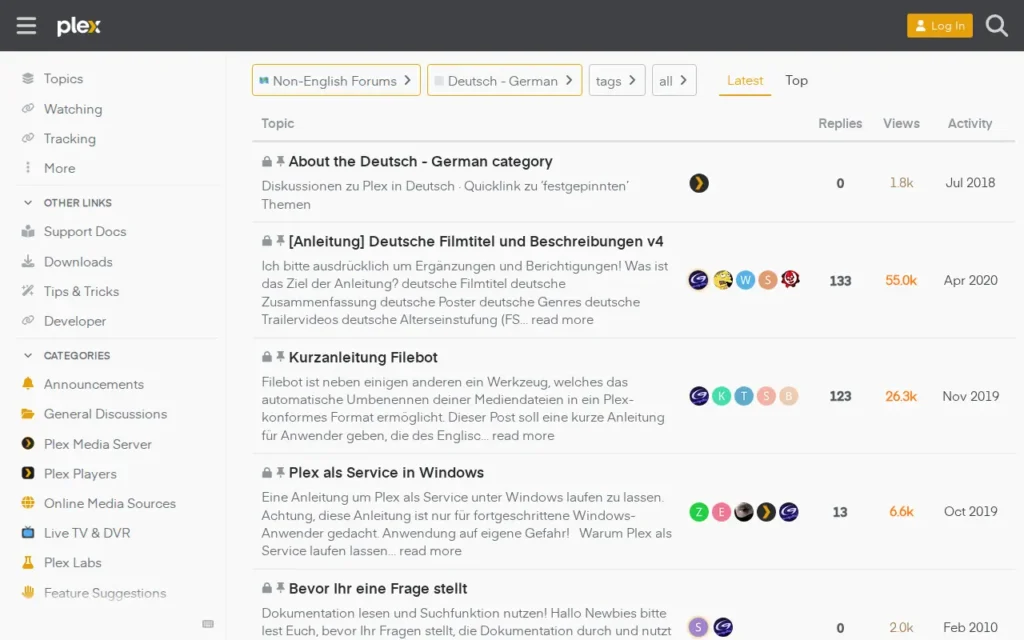
Task: Sort by the Activity column header
Action: coord(970,123)
